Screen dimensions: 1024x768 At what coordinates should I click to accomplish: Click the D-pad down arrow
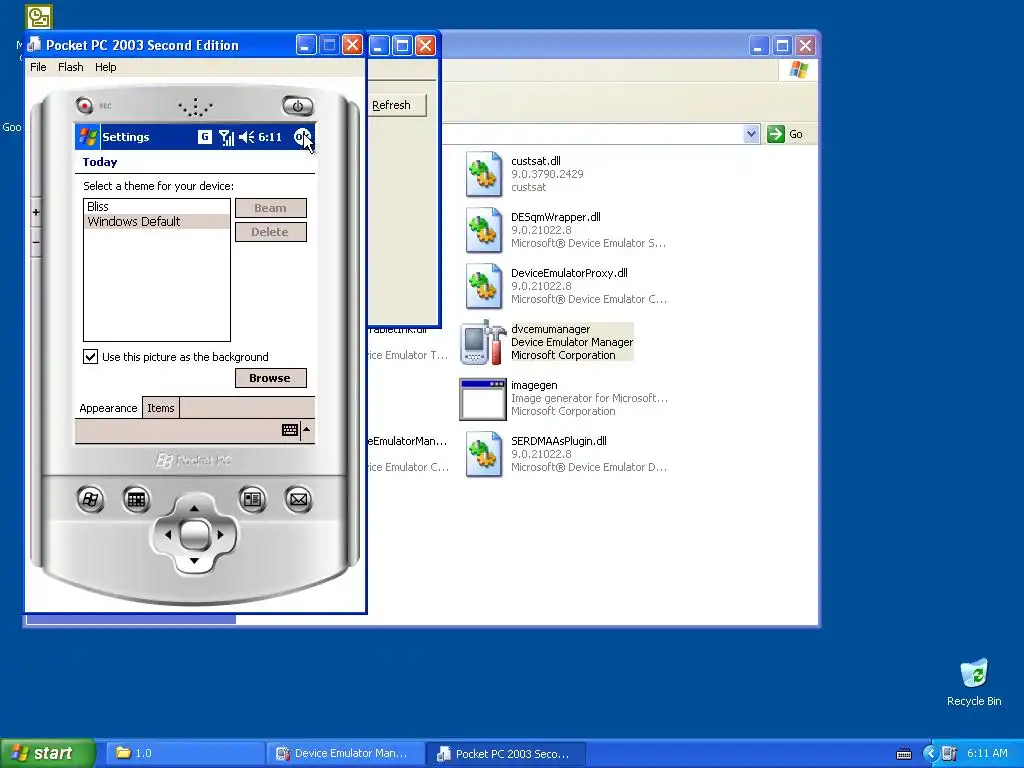click(x=194, y=560)
